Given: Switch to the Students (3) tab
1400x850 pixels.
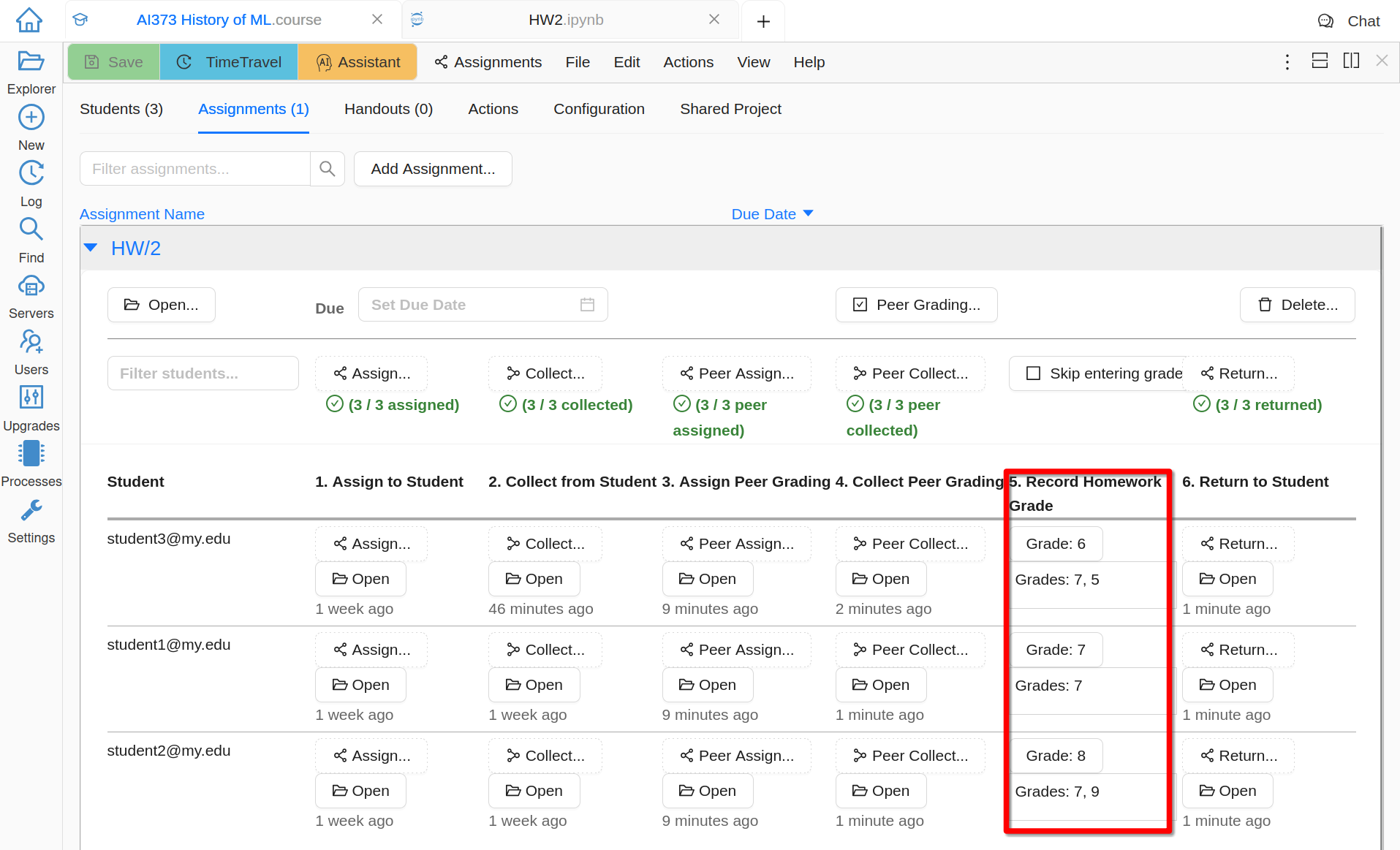Looking at the screenshot, I should click(121, 109).
